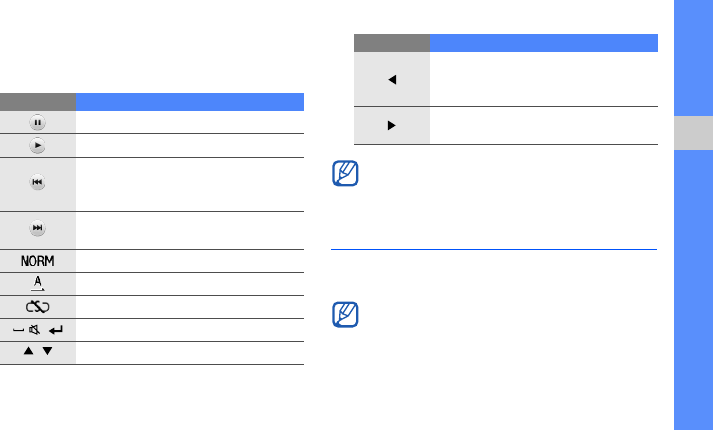Toggle the repeat loop icon
Image resolution: width=713 pixels, height=430 pixels.
37,306
